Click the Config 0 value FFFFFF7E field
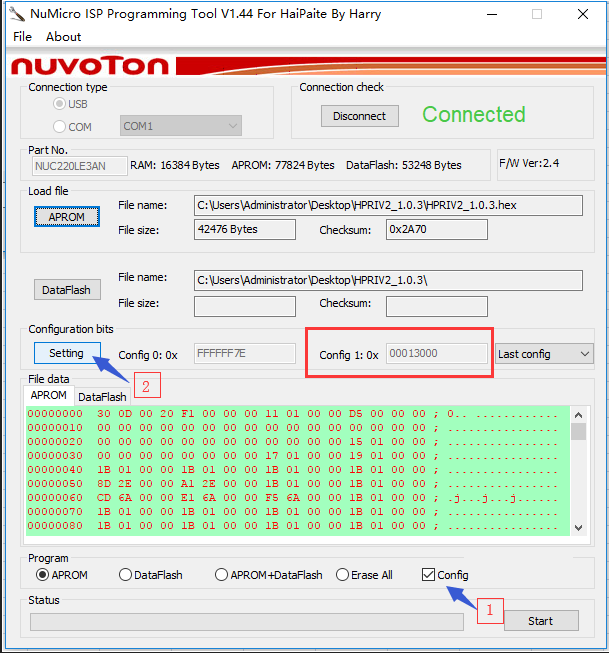Viewport: 609px width, 653px height. pos(245,354)
